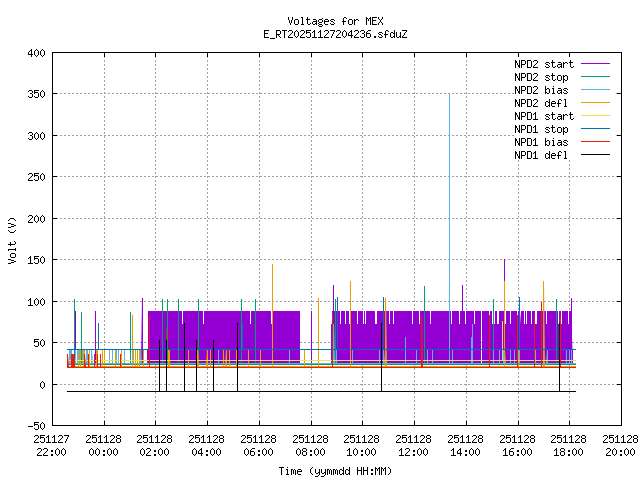The height and width of the screenshot is (480, 640).
Task: Click the "Voltages for MEX" chart title
Action: [x=335, y=21]
